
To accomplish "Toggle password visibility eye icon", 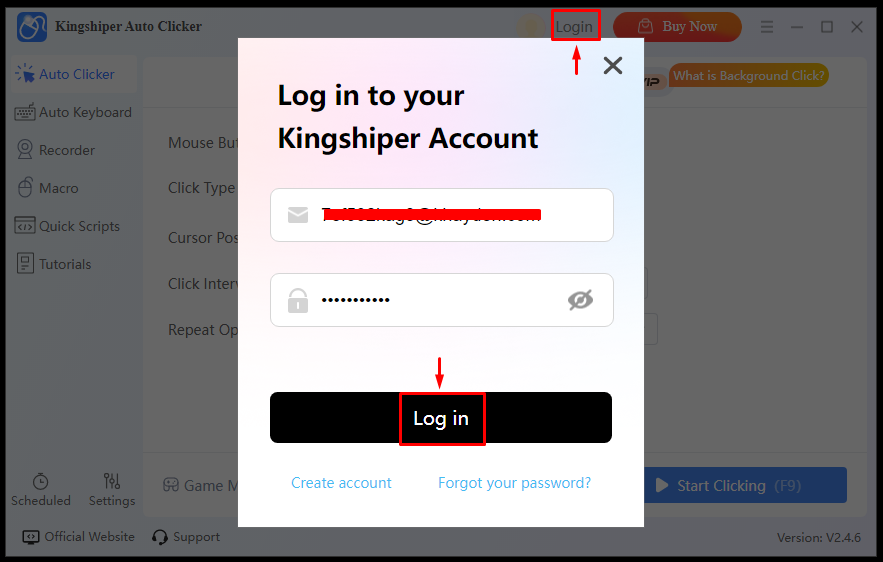I will [x=580, y=300].
